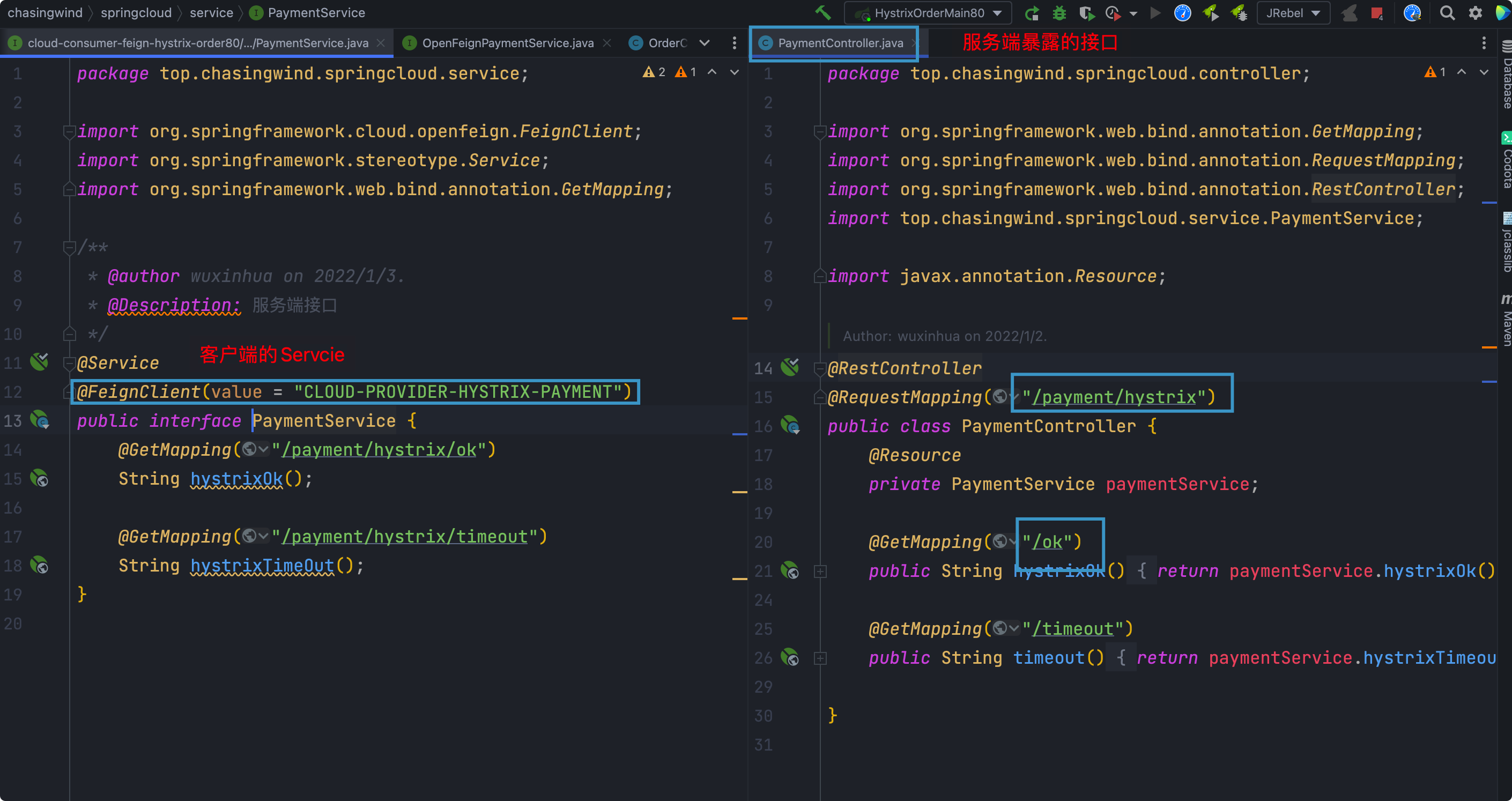The image size is (1512, 801).
Task: Open URL dropdown in "/payment/hystrix/timeout" mapping
Action: [256, 536]
